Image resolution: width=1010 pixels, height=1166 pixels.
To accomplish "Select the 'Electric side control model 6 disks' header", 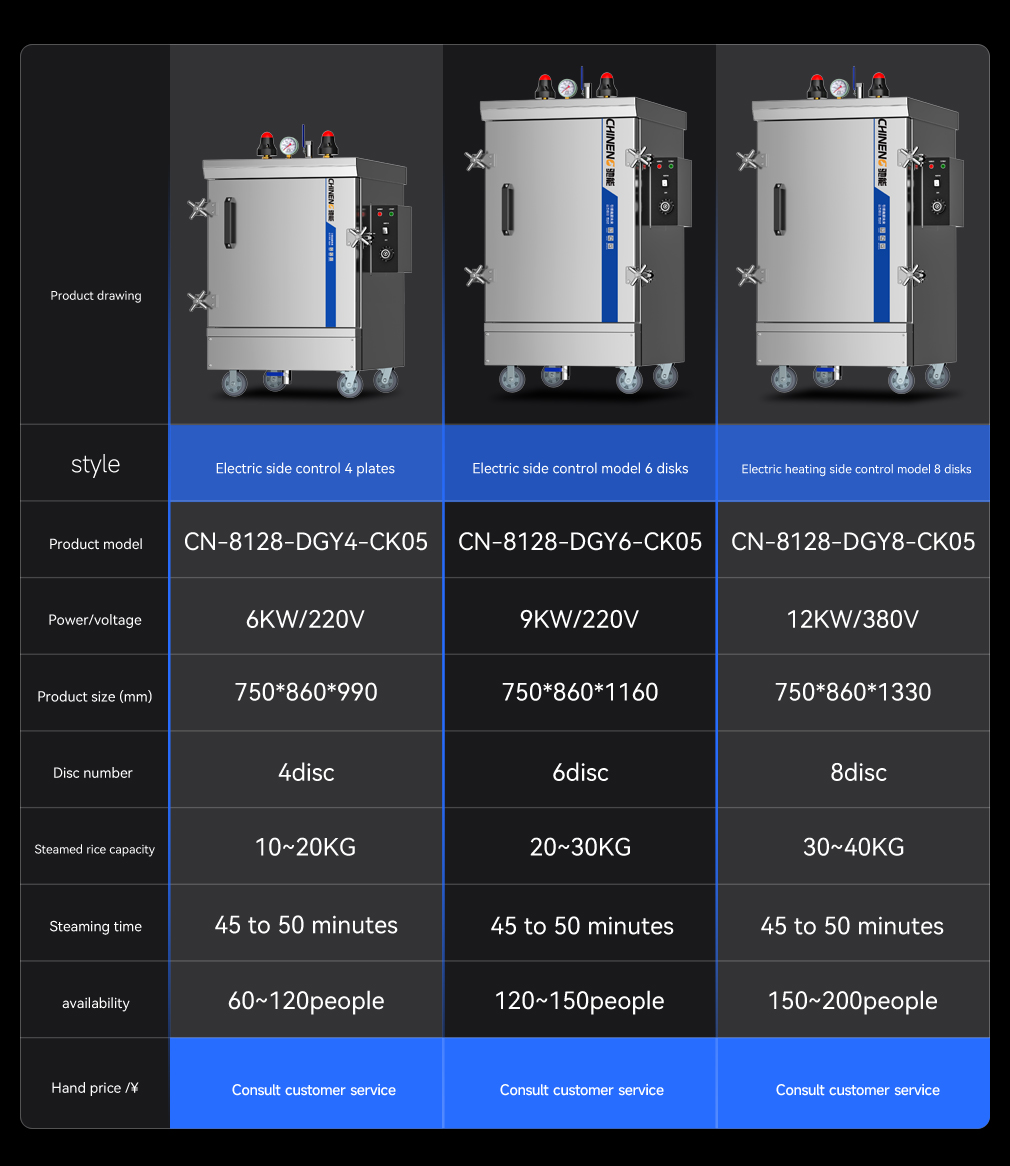I will tap(580, 468).
